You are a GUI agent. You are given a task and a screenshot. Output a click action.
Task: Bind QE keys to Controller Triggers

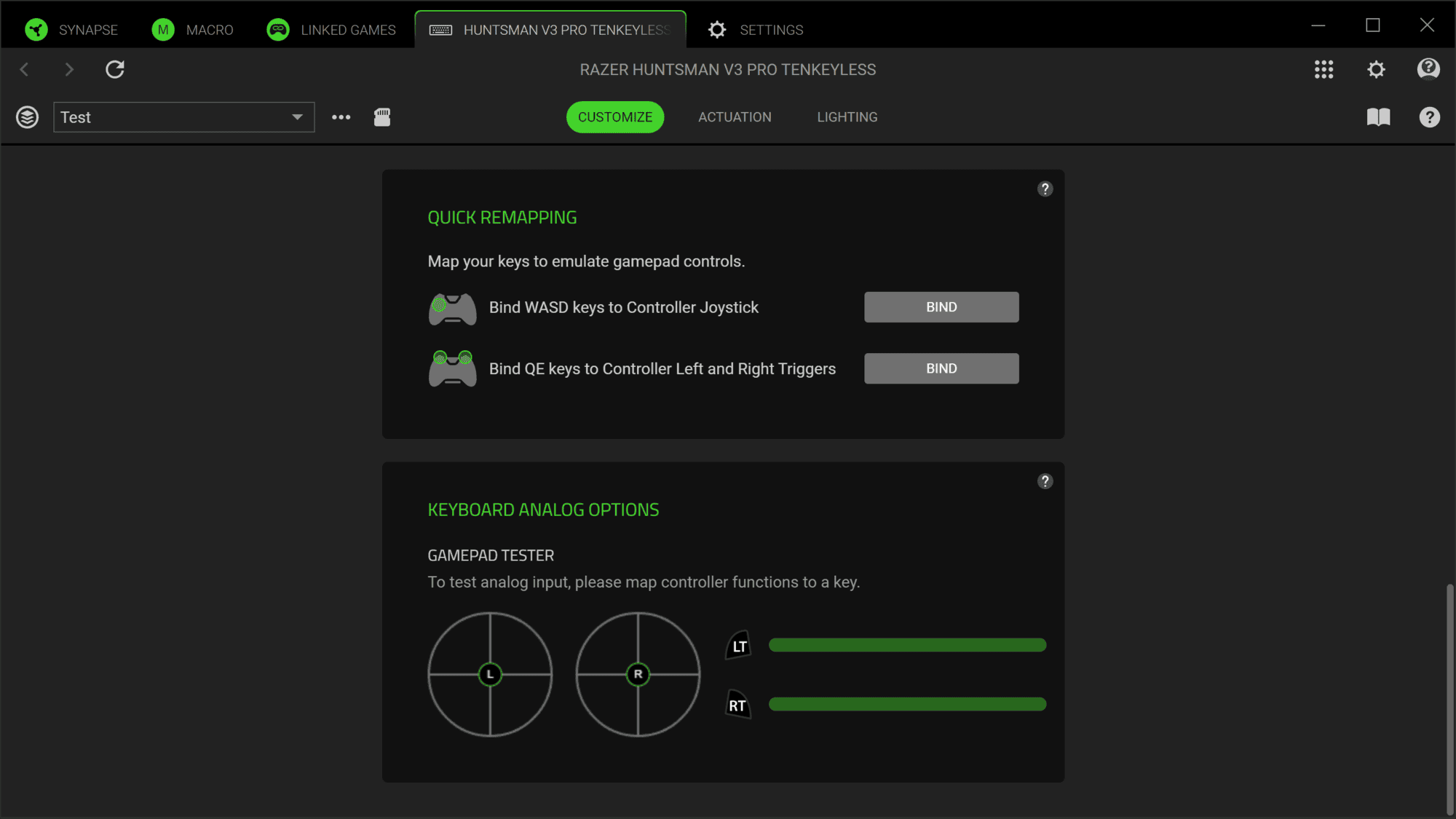(x=941, y=368)
